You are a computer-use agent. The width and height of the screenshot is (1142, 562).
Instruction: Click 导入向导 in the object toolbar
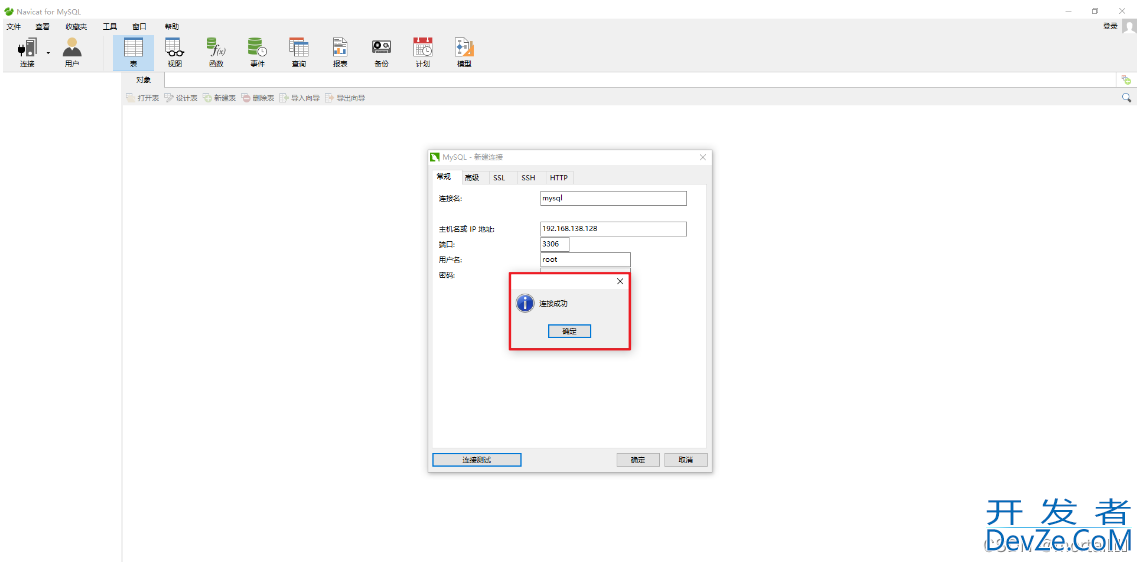(x=300, y=98)
